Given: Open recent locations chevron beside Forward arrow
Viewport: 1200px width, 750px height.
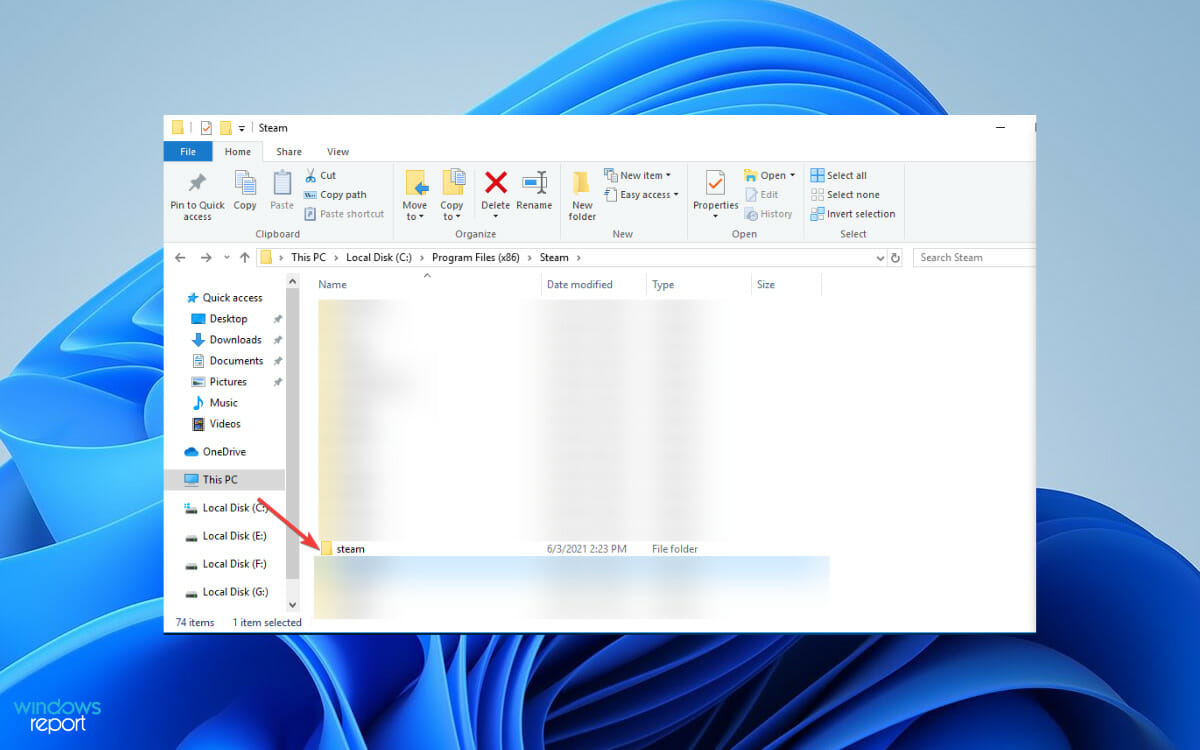Looking at the screenshot, I should coord(226,257).
